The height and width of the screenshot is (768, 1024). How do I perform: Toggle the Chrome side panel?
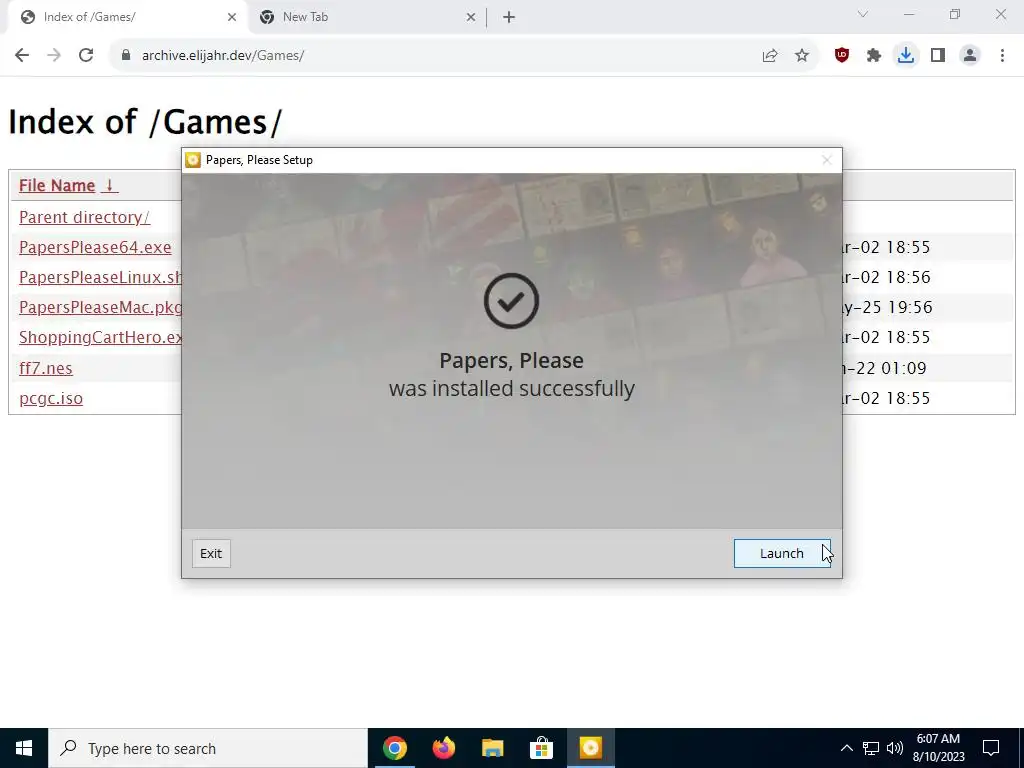pyautogui.click(x=938, y=56)
